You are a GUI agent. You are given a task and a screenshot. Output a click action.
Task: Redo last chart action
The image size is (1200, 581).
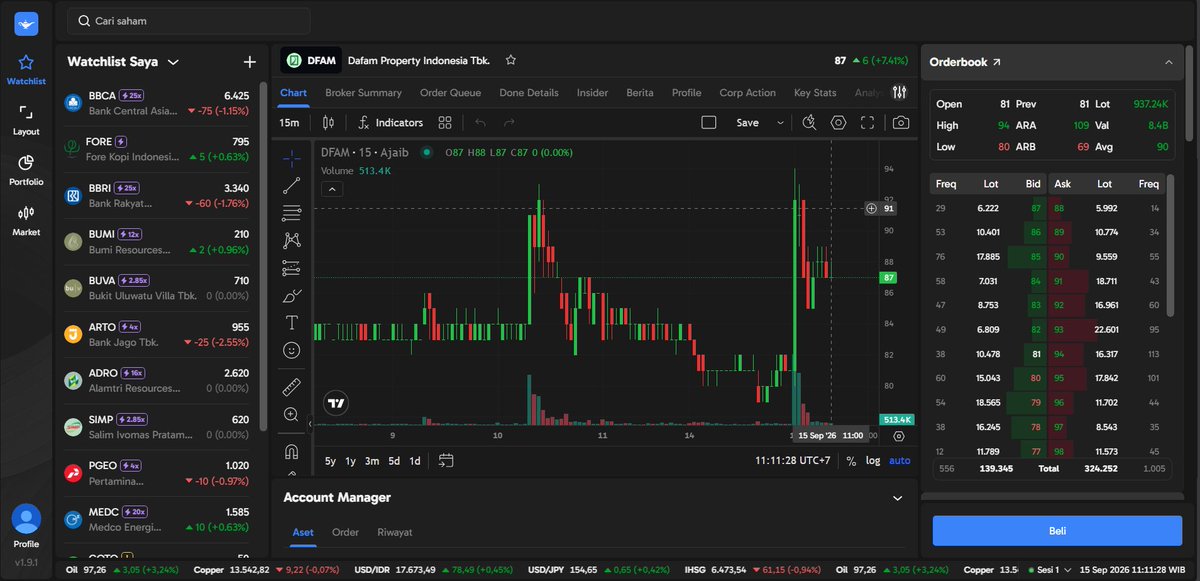pos(510,122)
